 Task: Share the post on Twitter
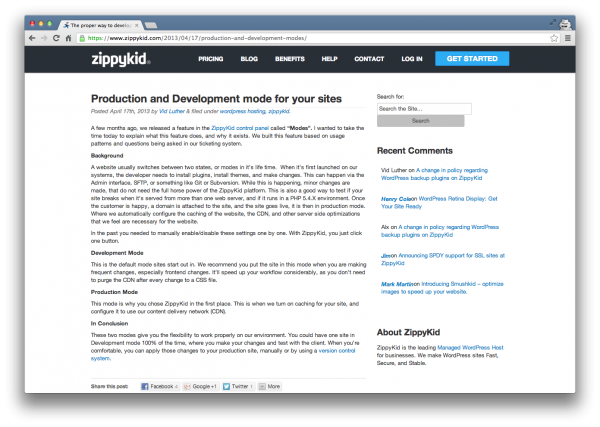click(x=238, y=386)
